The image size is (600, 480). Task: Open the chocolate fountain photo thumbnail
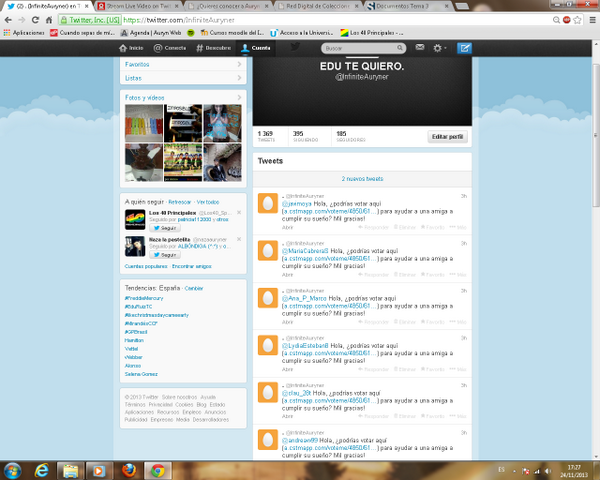[x=143, y=162]
